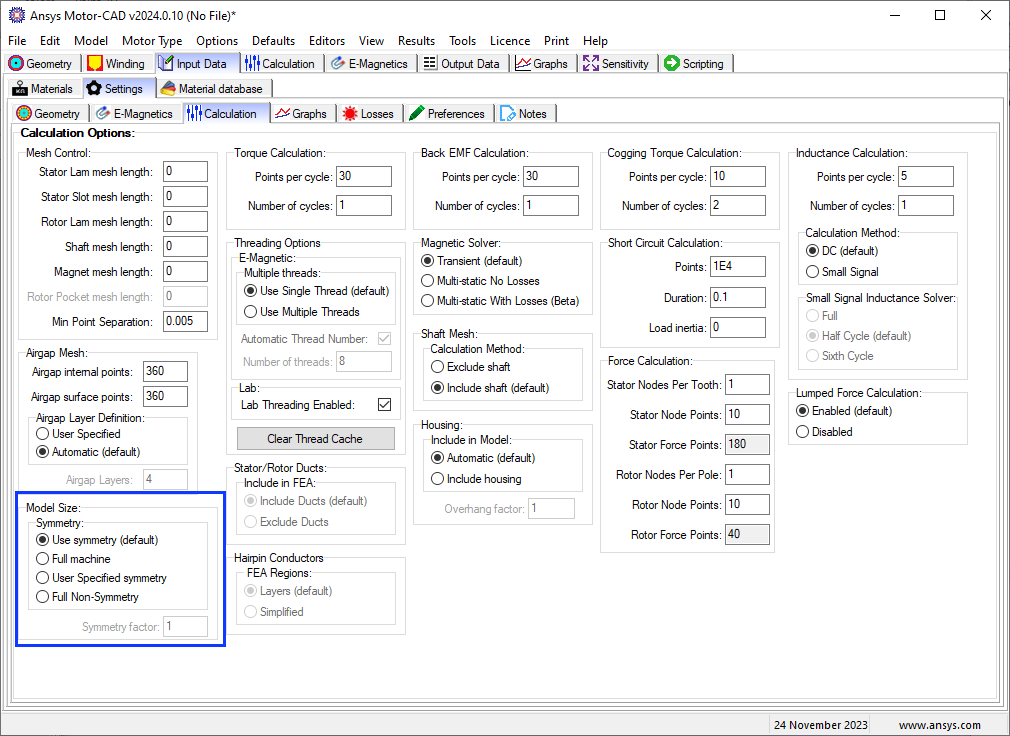Select Multi-static No Losses solver
The width and height of the screenshot is (1010, 736).
pyautogui.click(x=428, y=281)
